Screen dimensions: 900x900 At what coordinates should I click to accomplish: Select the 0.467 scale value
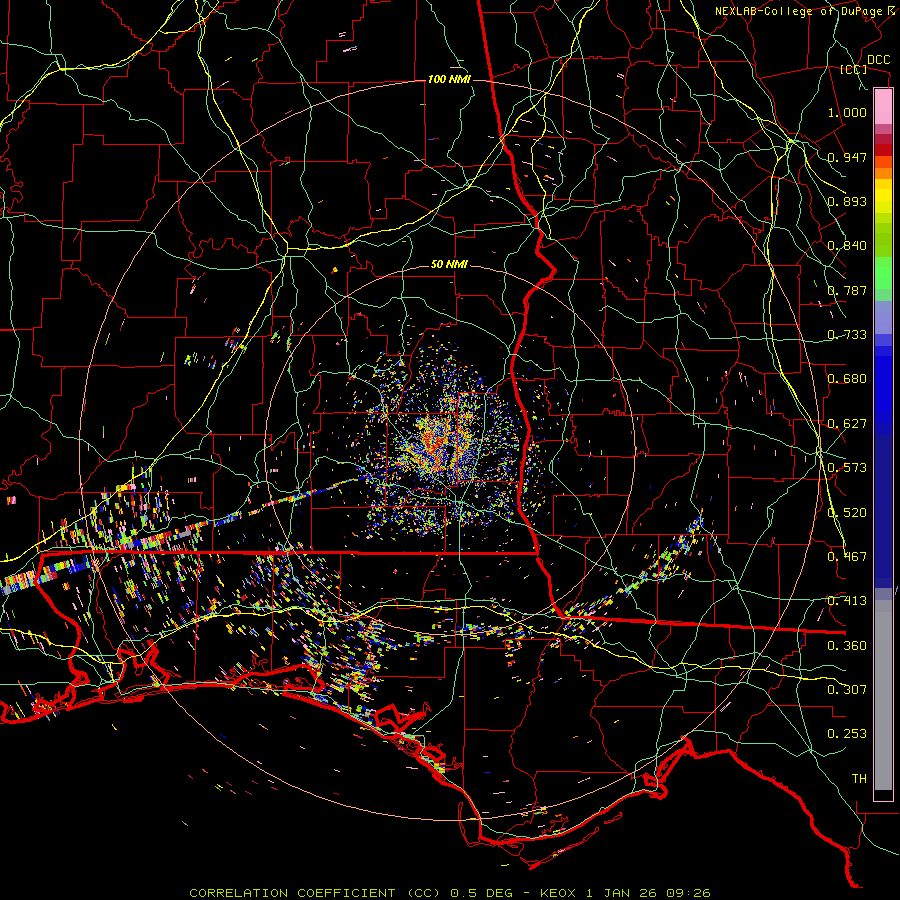pos(847,557)
